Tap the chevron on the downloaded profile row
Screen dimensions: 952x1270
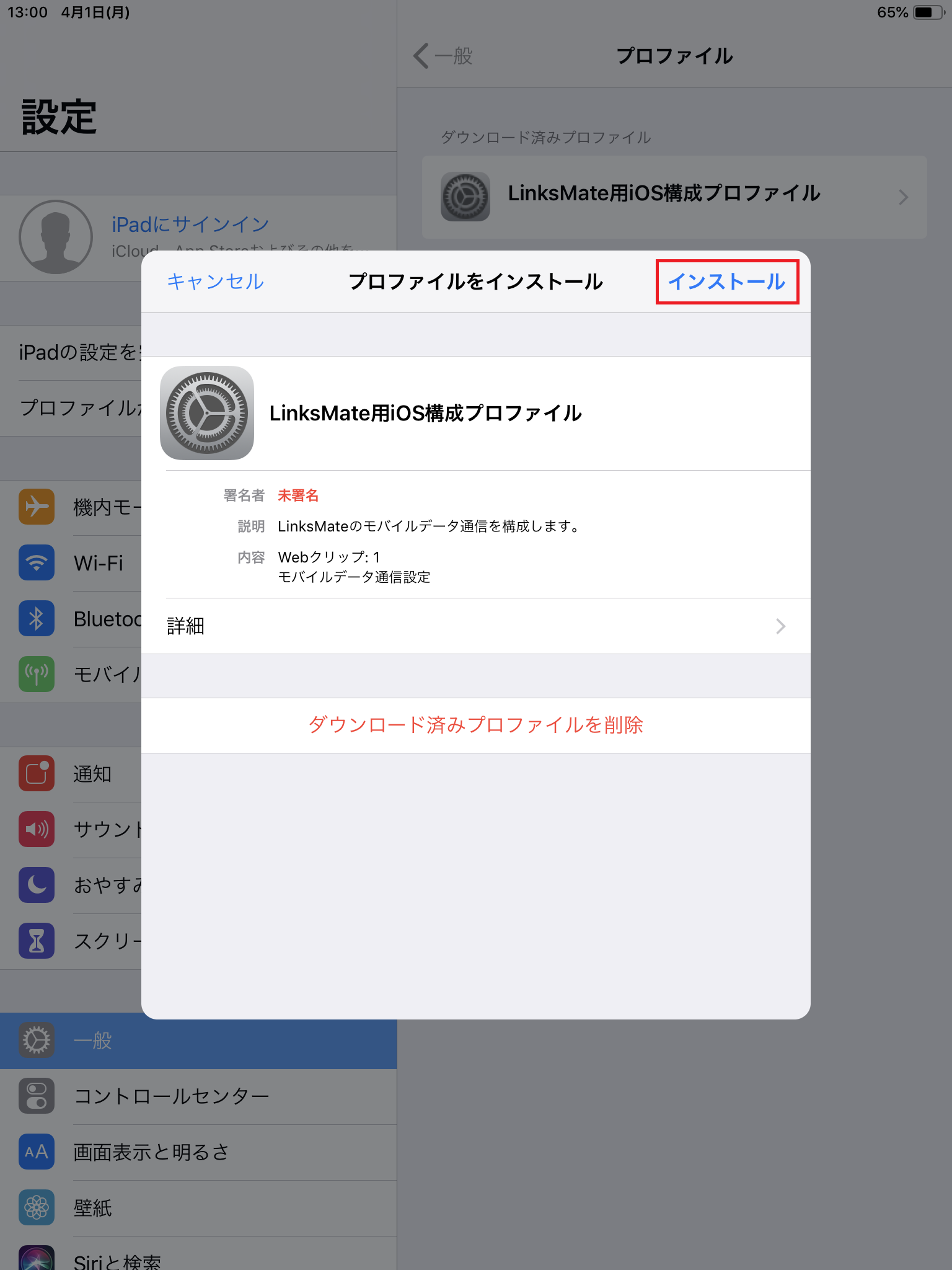[904, 197]
